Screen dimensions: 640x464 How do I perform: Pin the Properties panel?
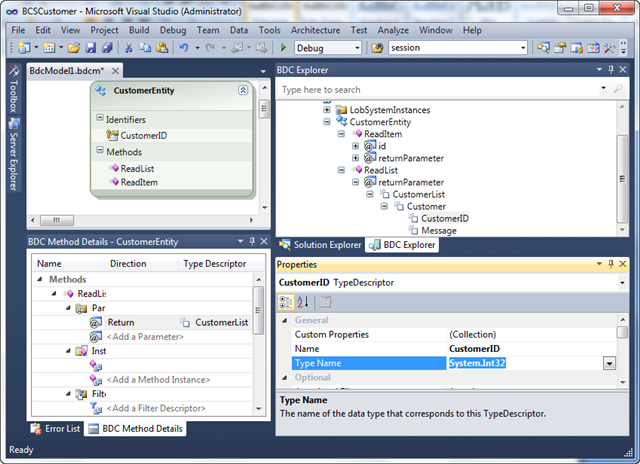pos(611,264)
